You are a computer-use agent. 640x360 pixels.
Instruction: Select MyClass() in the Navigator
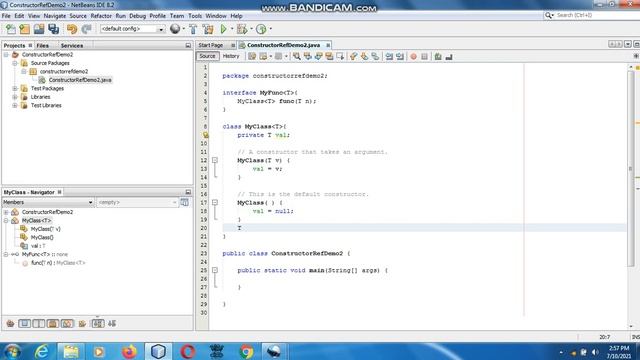click(x=42, y=238)
